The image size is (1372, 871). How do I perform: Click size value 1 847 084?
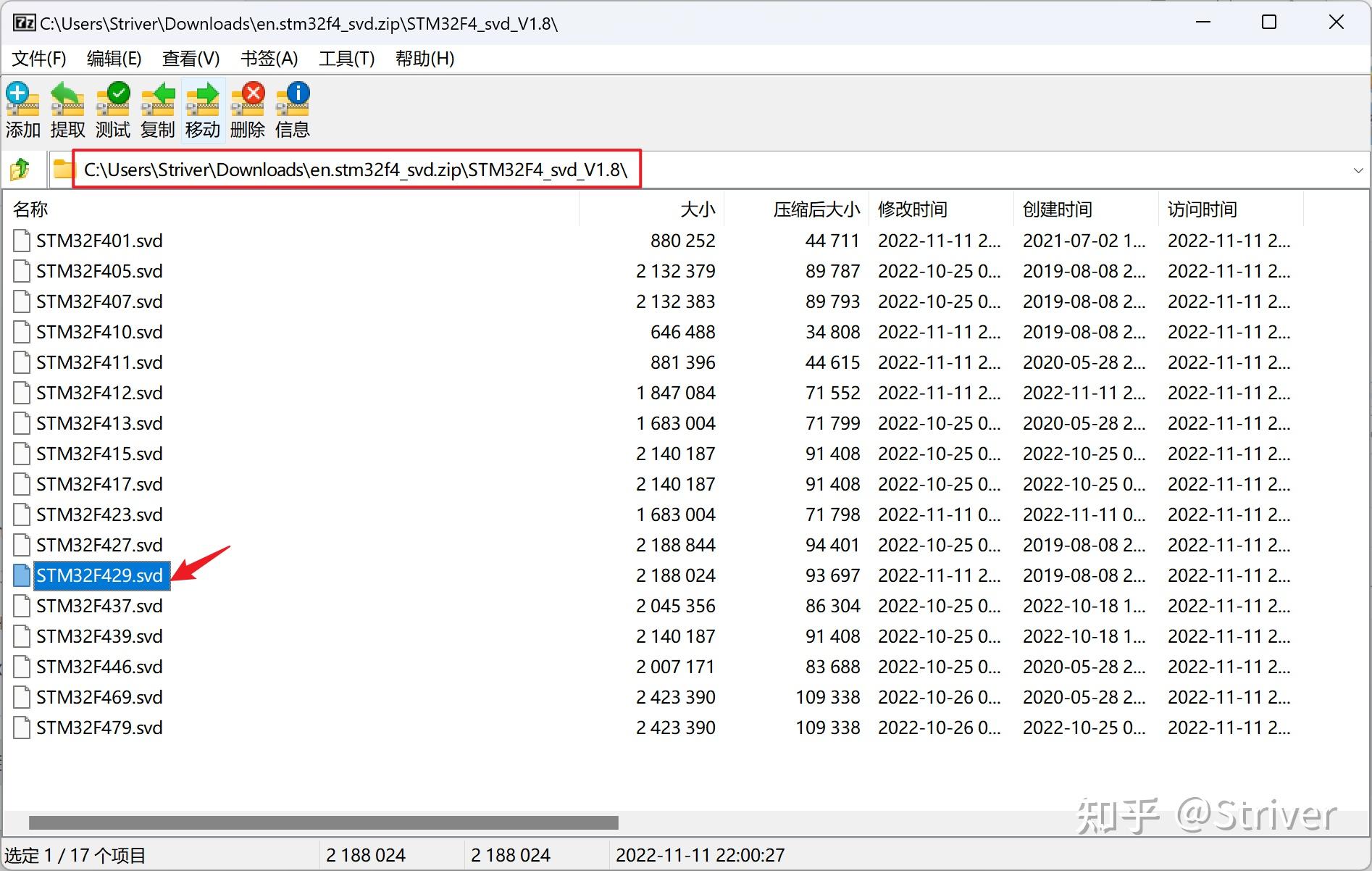pos(676,393)
